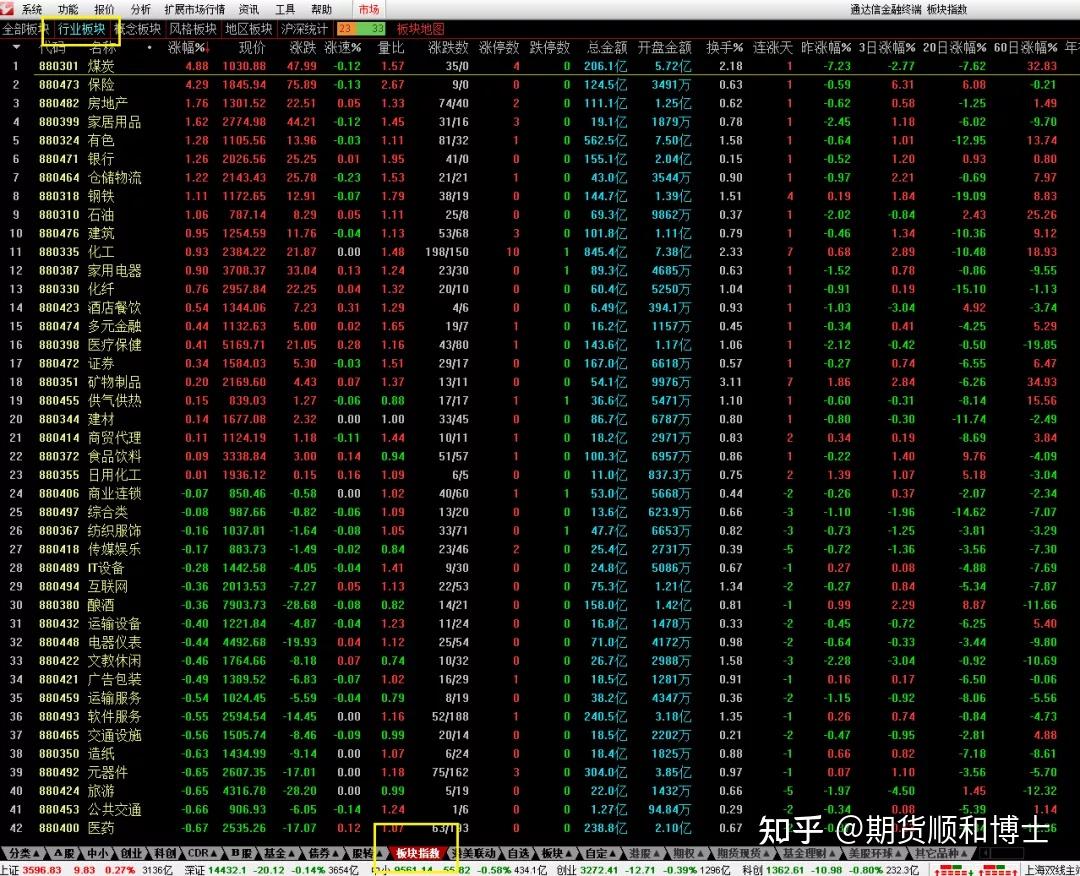Click the 科创 index value 1362.61
Image resolution: width=1080 pixels, height=876 pixels.
pos(783,870)
